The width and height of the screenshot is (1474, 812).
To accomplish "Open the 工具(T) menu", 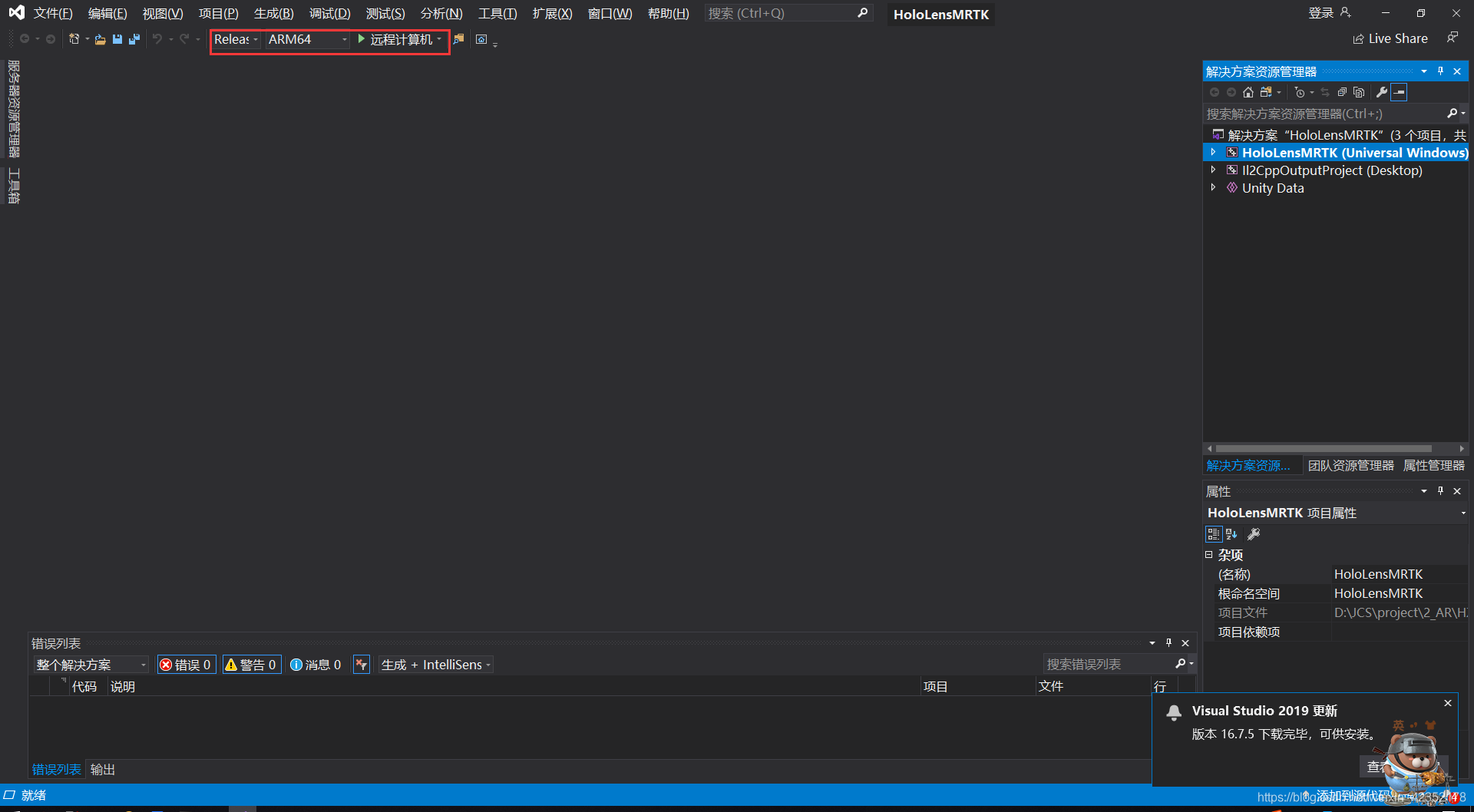I will click(x=497, y=14).
